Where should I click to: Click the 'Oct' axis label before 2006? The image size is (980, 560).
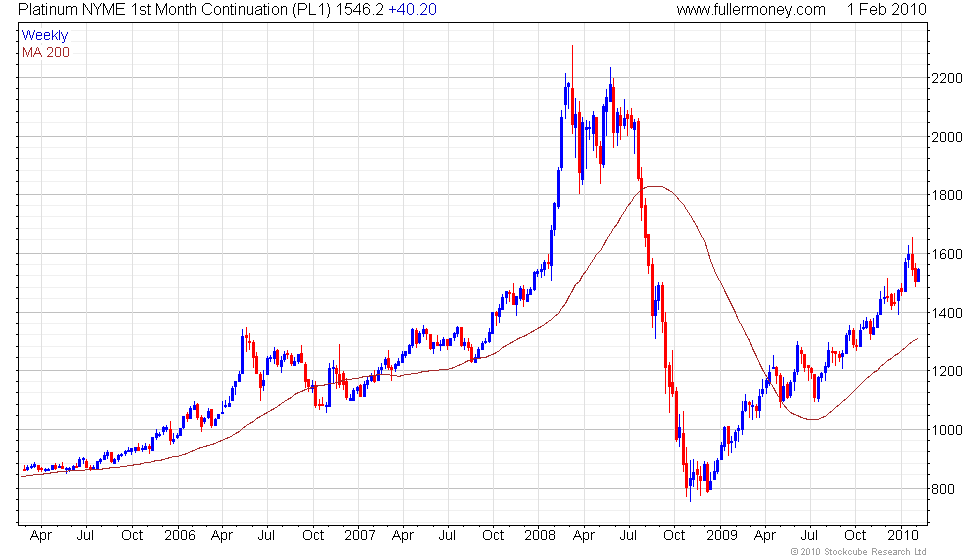(132, 536)
